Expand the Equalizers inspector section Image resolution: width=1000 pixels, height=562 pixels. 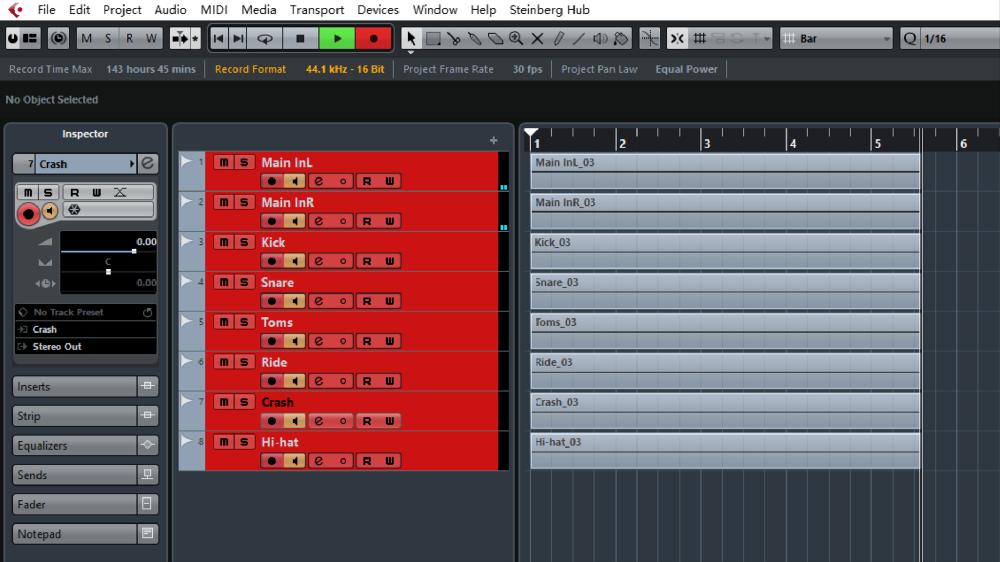pos(75,446)
